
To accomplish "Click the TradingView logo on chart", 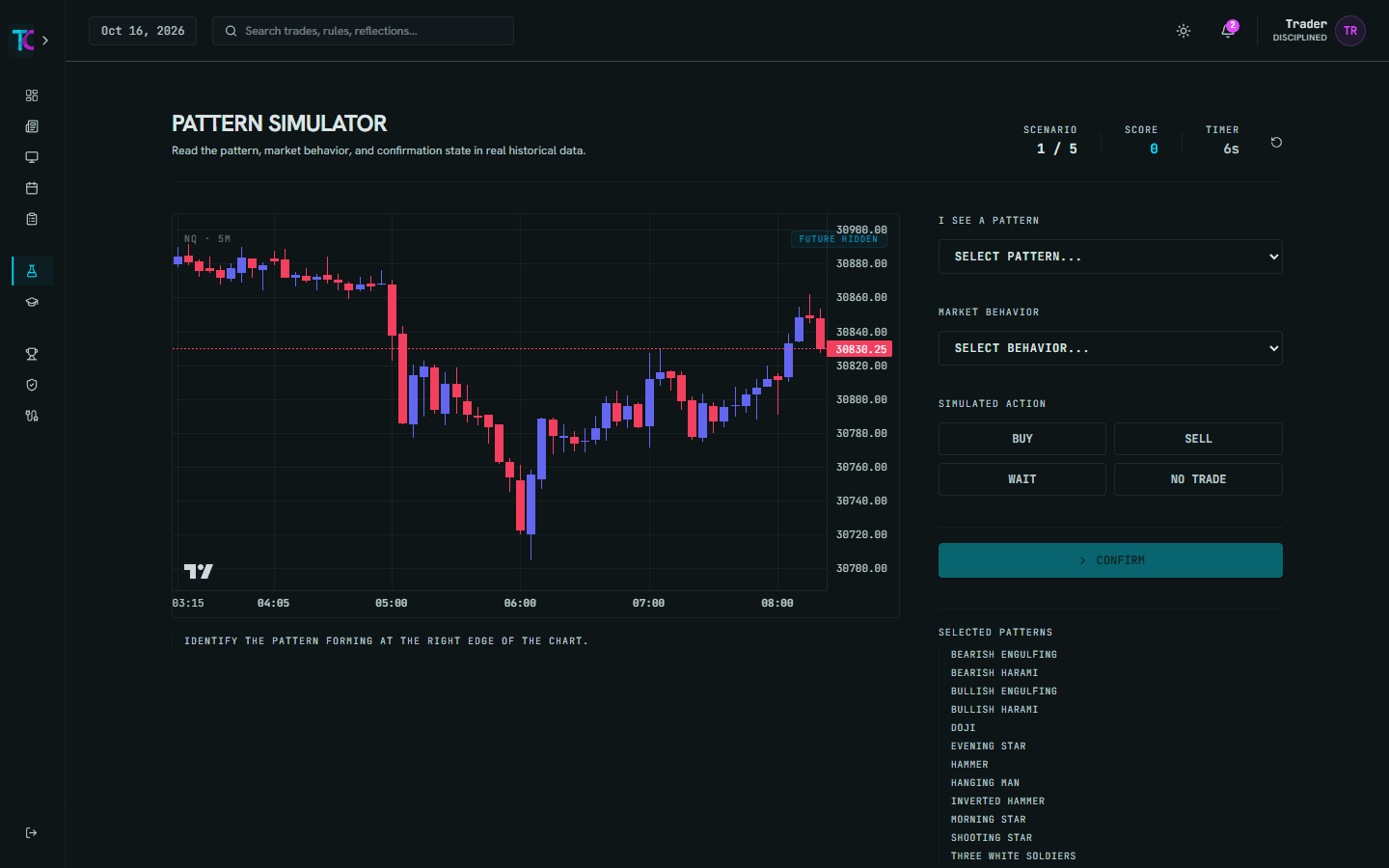I will 199,571.
